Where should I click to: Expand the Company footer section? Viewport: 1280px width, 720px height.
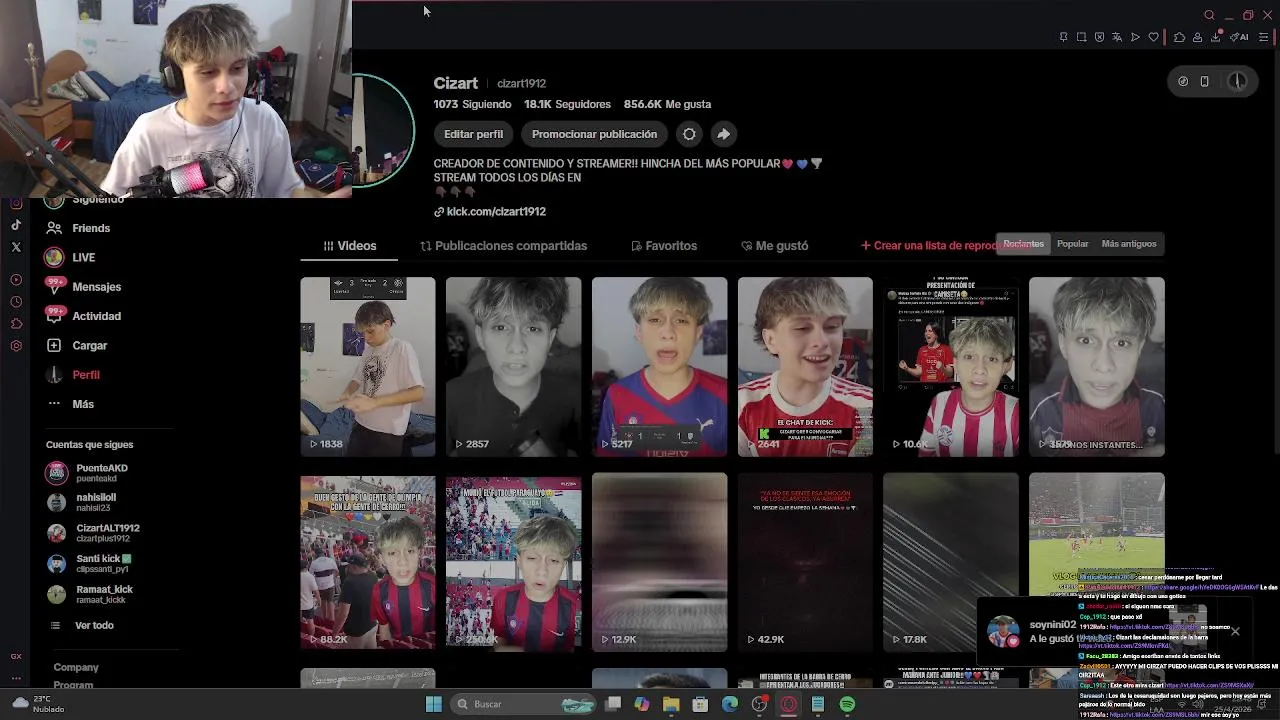[x=76, y=667]
